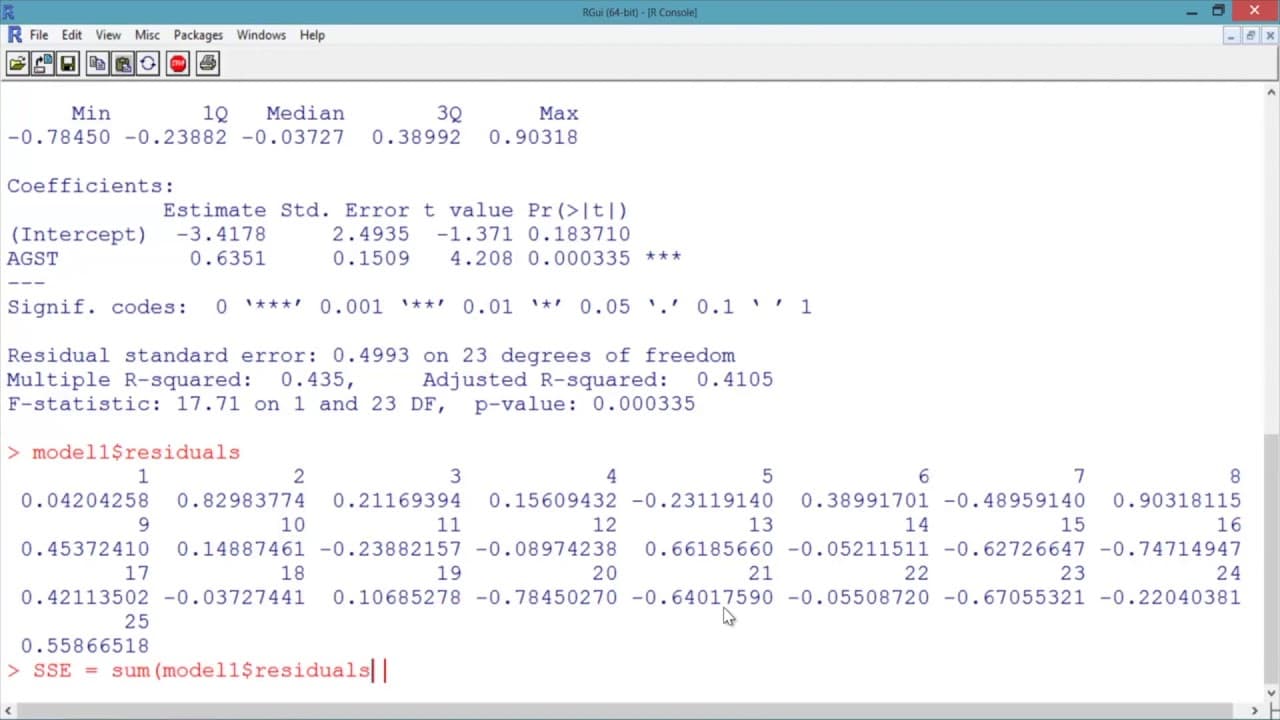Screen dimensions: 1280x720
Task: Click in the SSE = sum(model1$residuals command line
Action: click(196, 670)
